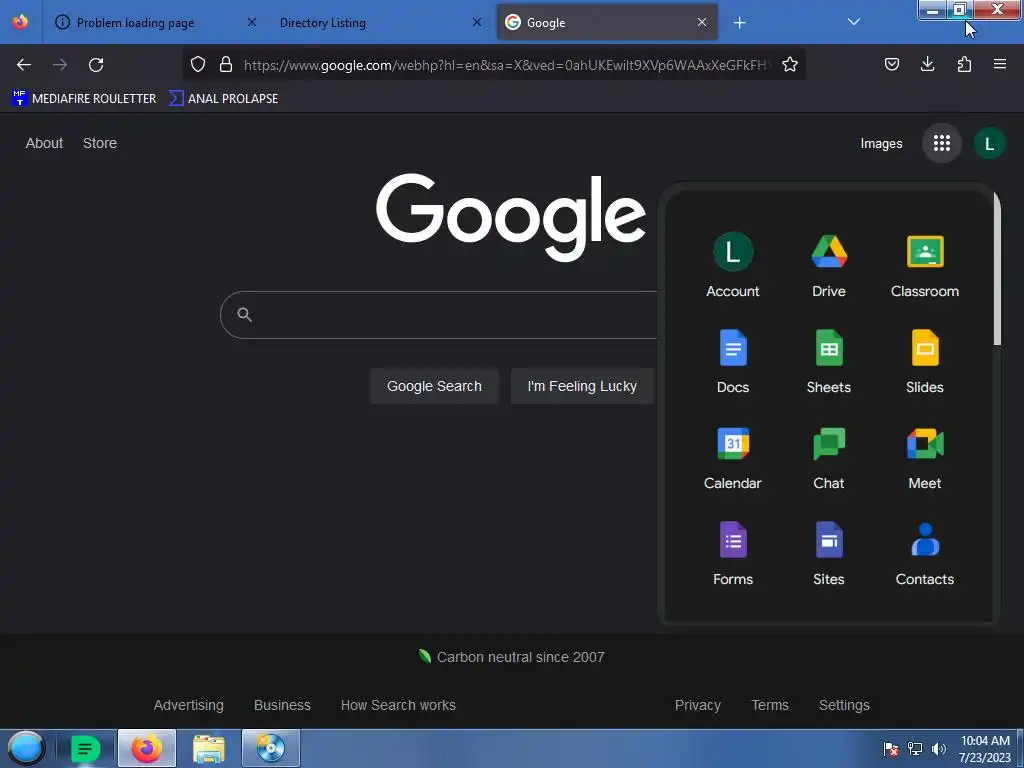Reload the current page
This screenshot has width=1024, height=768.
click(96, 64)
